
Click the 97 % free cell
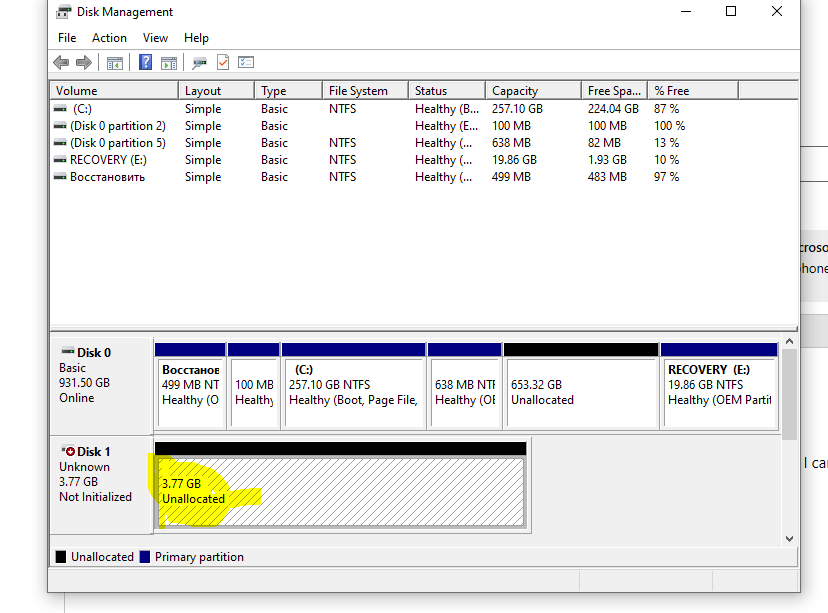point(666,177)
